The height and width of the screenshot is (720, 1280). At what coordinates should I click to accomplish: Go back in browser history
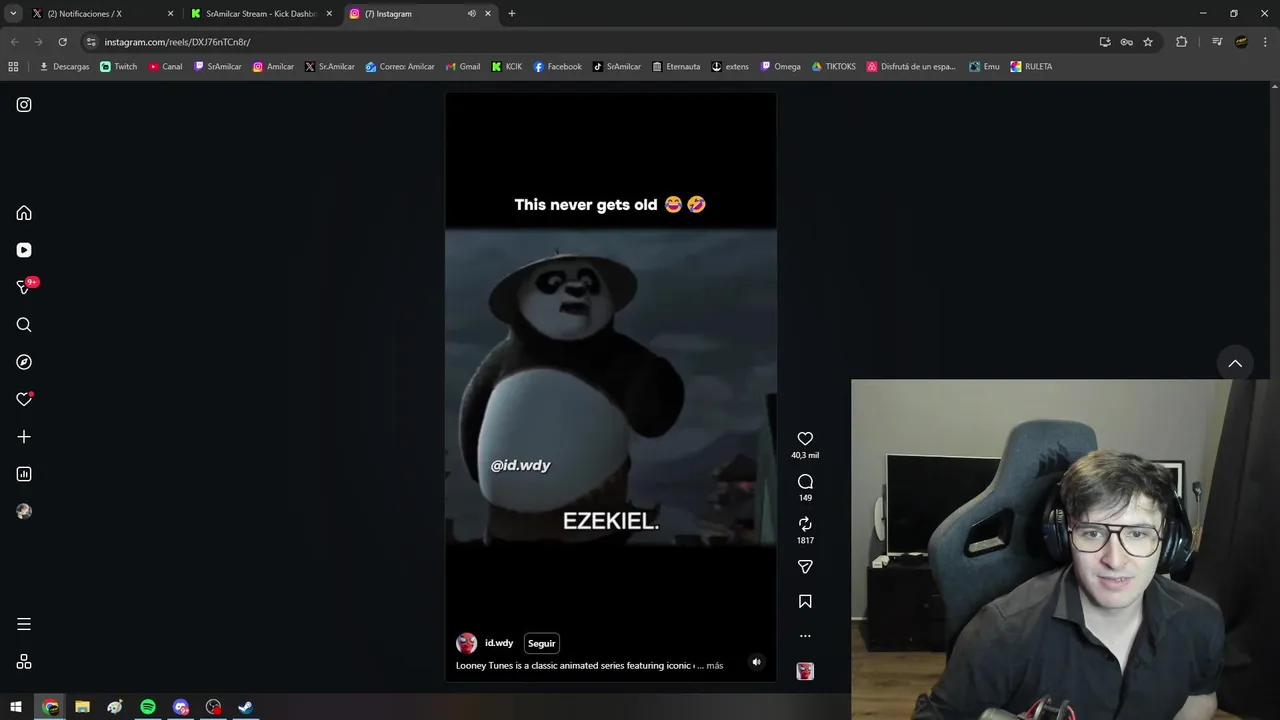pos(14,42)
